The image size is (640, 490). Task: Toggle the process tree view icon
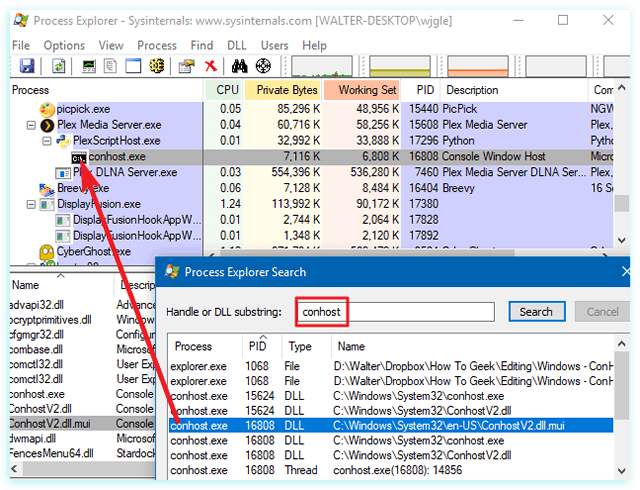coord(110,66)
